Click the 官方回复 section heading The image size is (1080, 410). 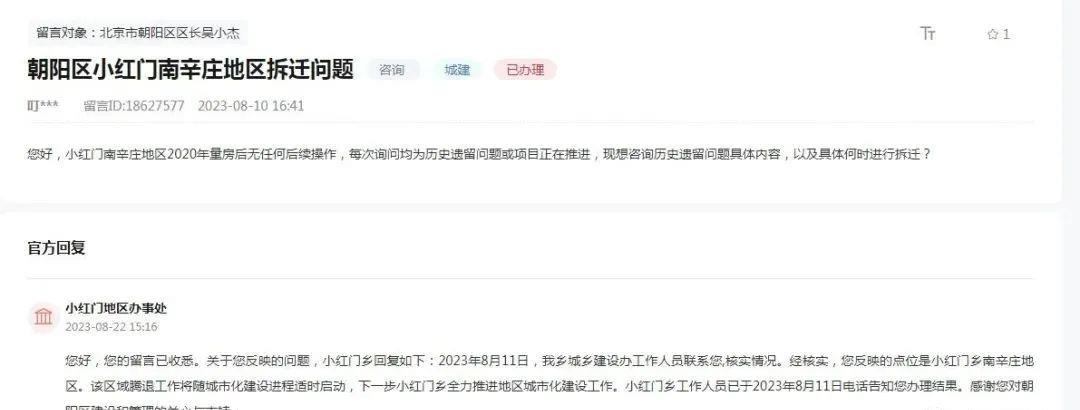coord(56,248)
